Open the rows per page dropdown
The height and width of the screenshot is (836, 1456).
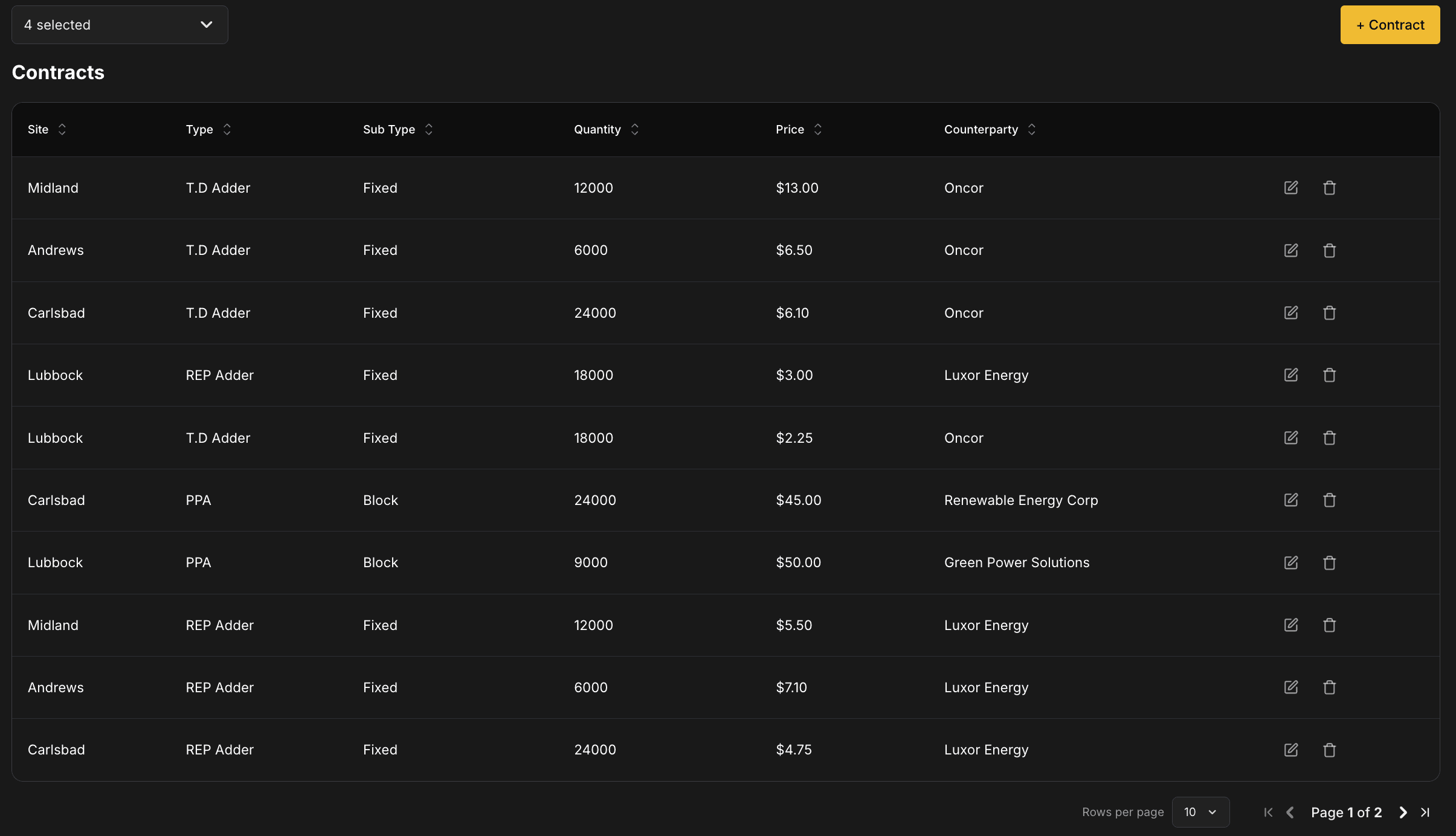point(1199,812)
